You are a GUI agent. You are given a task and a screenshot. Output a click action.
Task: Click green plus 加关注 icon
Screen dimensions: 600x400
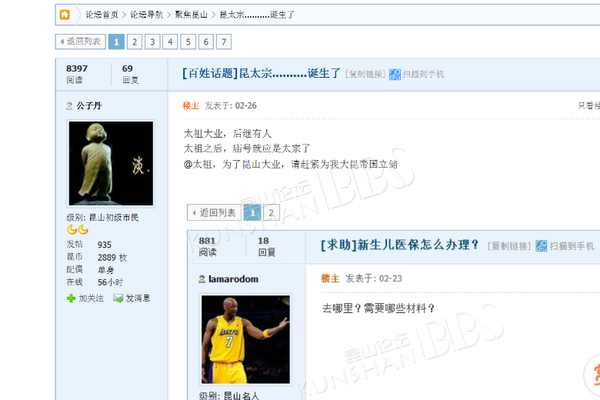pyautogui.click(x=71, y=298)
